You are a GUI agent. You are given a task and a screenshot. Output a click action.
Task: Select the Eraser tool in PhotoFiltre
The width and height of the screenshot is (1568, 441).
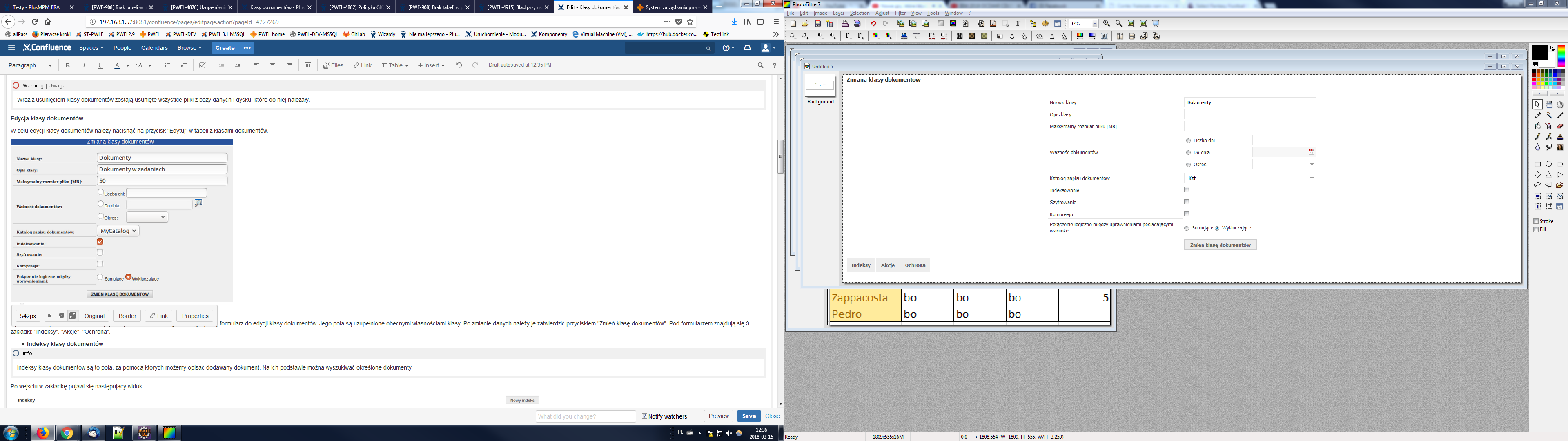pos(1560,126)
